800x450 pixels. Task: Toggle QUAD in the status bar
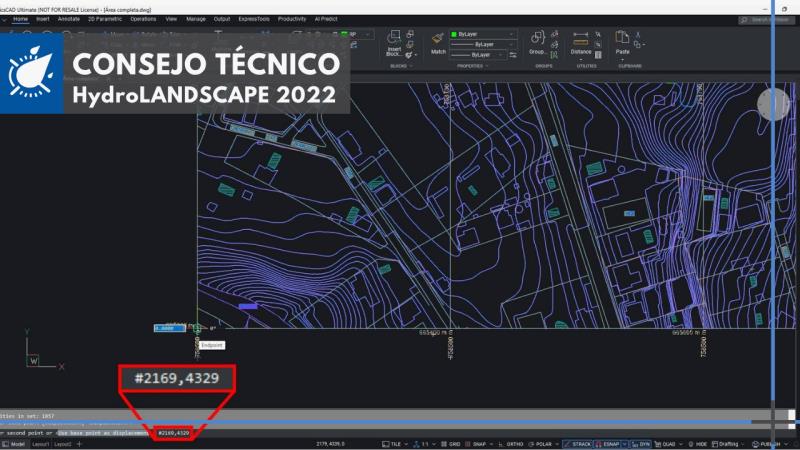point(664,444)
